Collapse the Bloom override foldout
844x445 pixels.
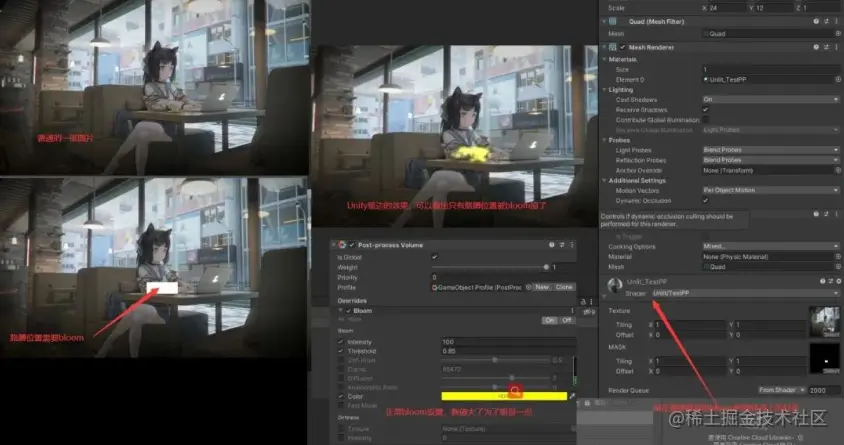pos(340,311)
